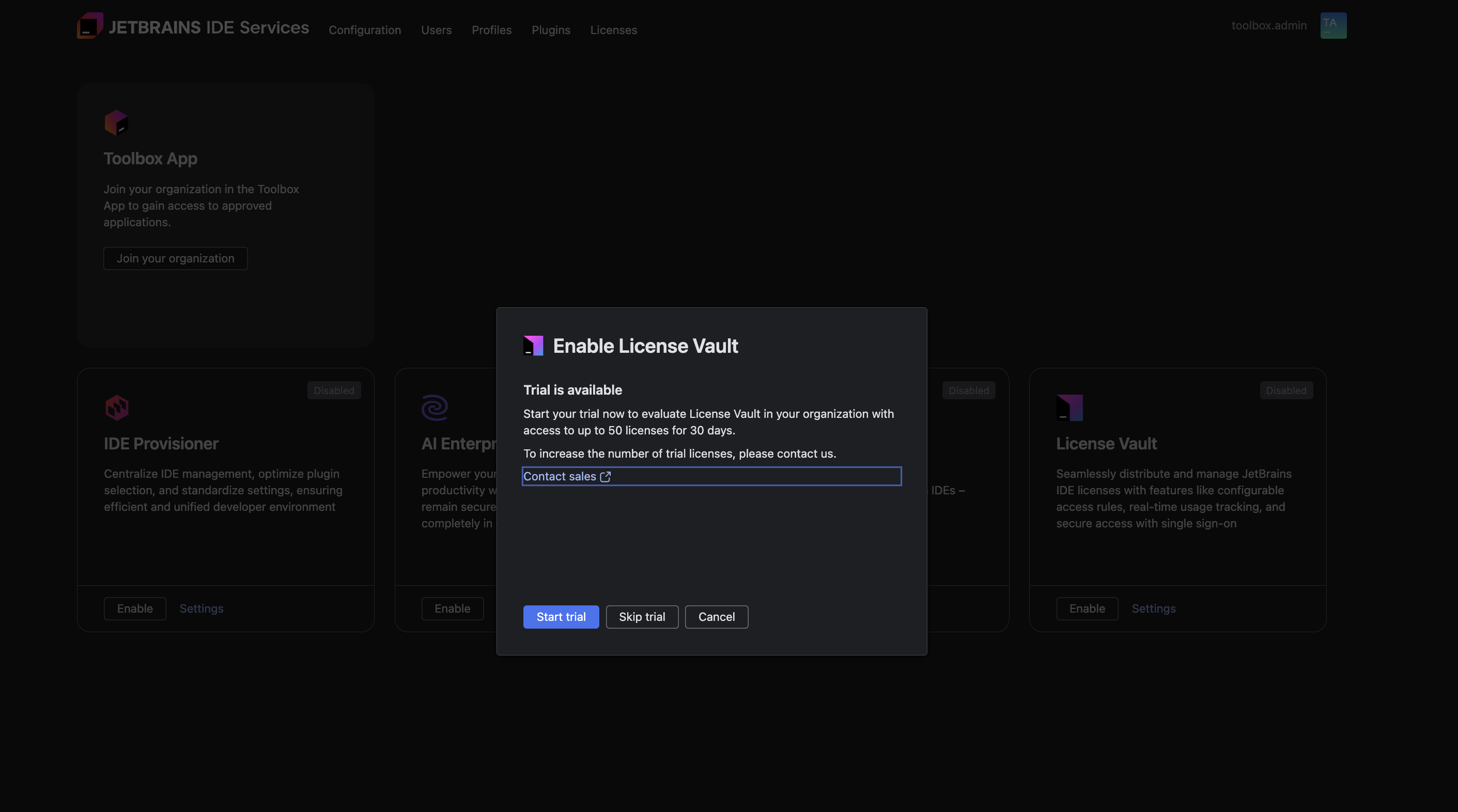Click the License Vault card icon
Viewport: 1458px width, 812px height.
point(1069,408)
